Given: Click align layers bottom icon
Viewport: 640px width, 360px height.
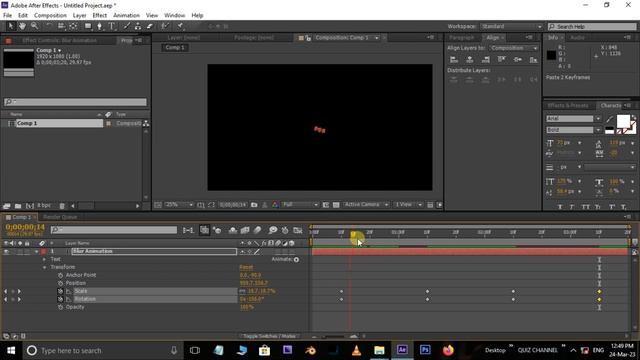Looking at the screenshot, I should point(533,60).
